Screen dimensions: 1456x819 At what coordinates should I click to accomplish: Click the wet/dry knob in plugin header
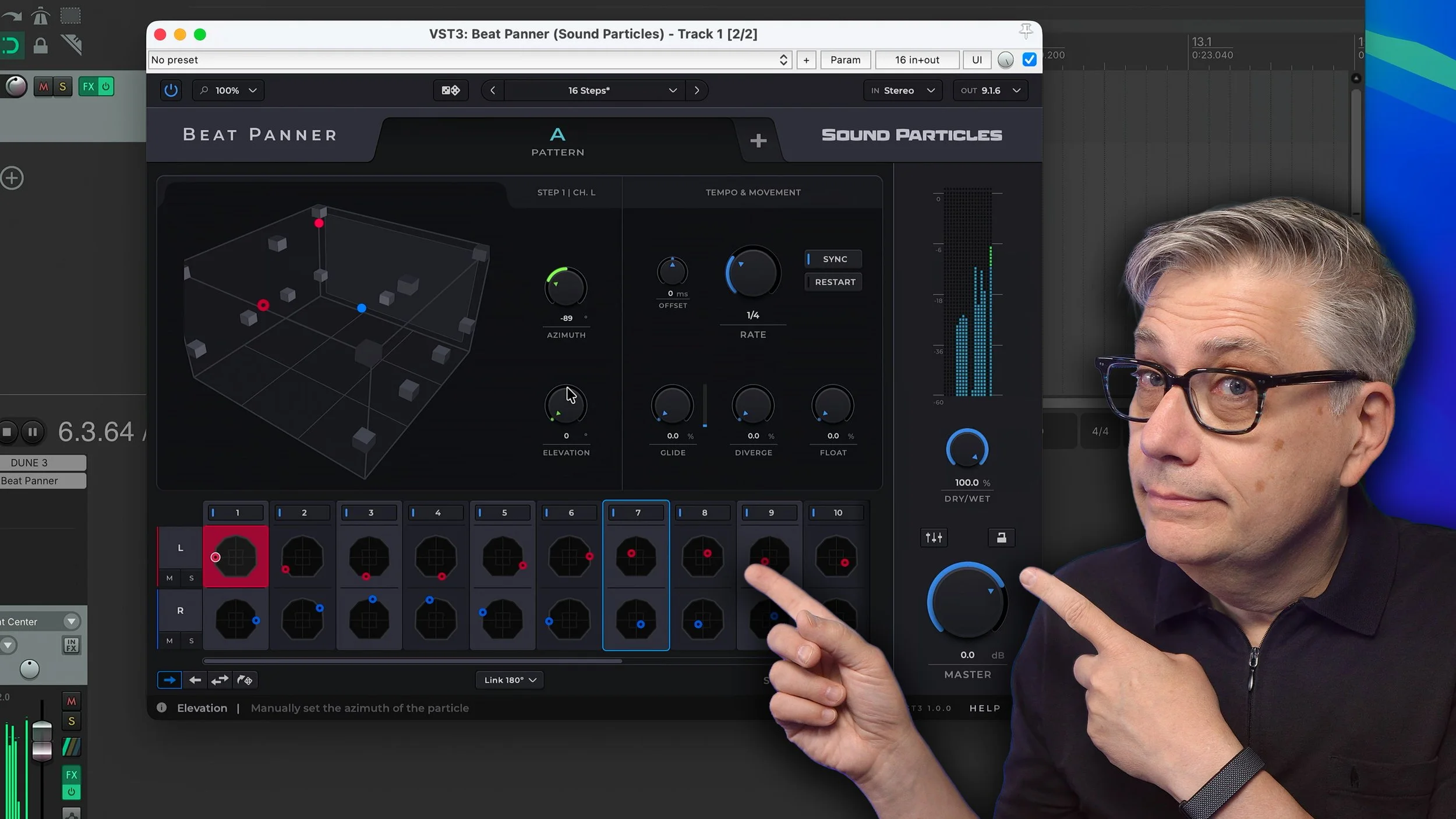pyautogui.click(x=1005, y=59)
